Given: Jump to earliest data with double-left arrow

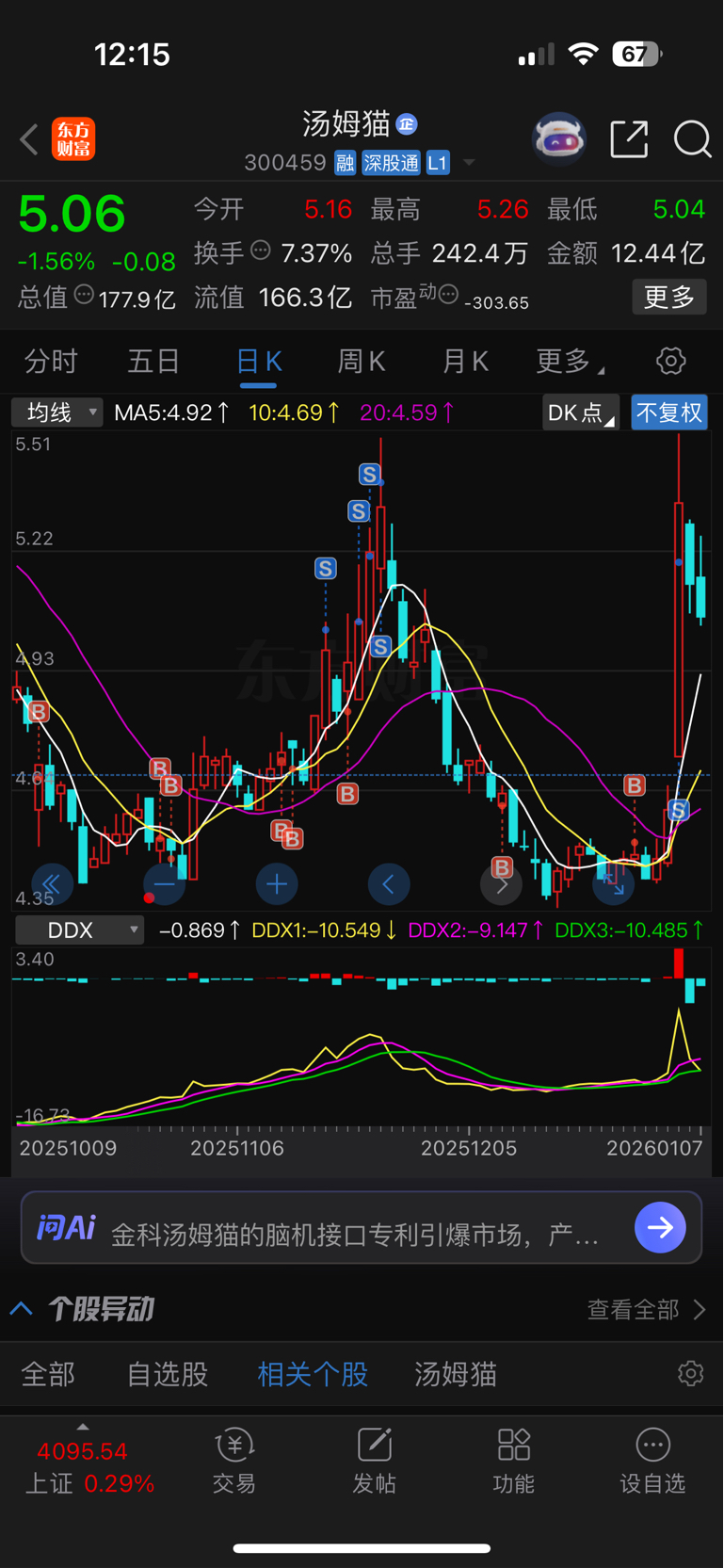Looking at the screenshot, I should (x=52, y=884).
